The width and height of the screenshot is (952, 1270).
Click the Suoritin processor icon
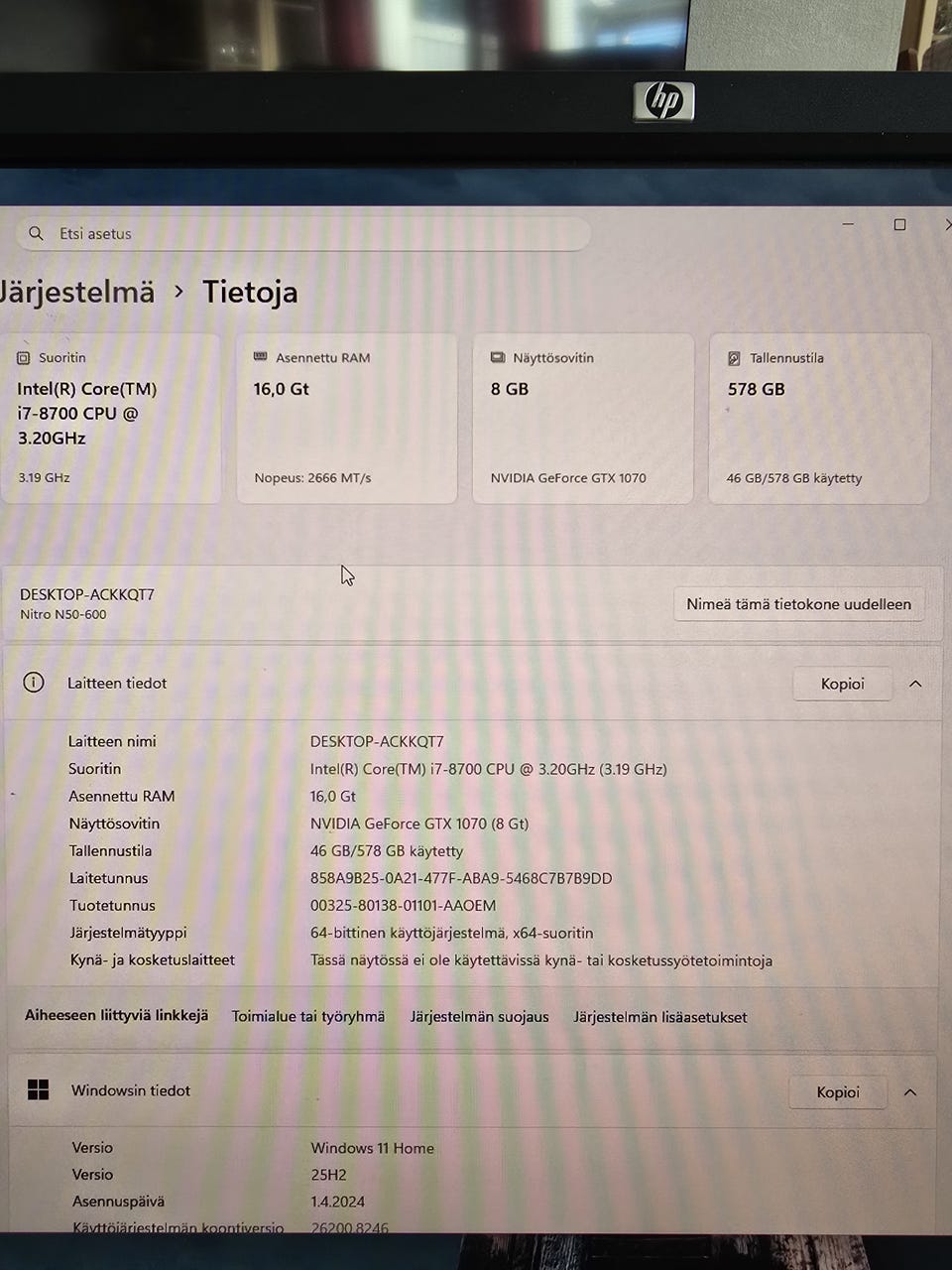pos(23,357)
